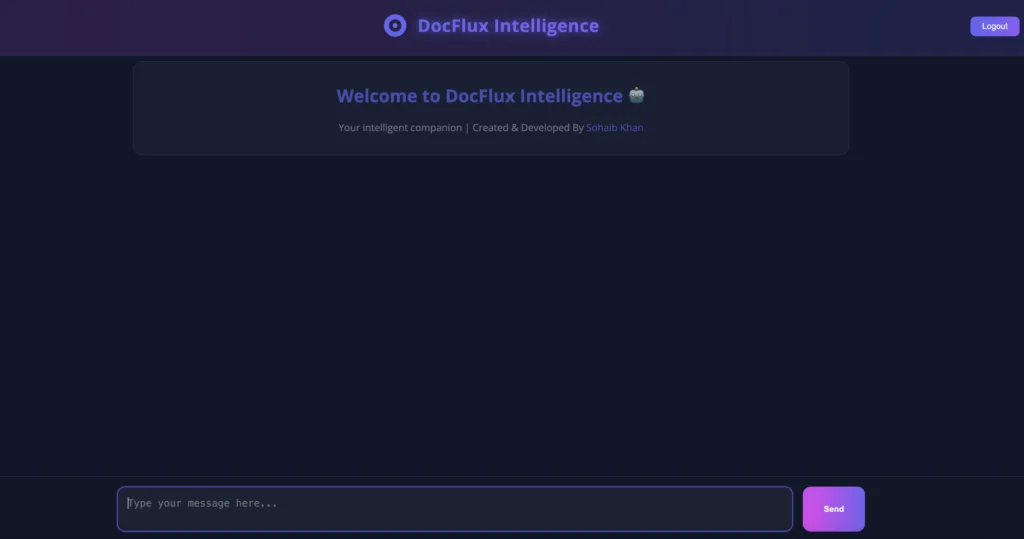
Task: Submit the message with Send
Action: point(833,509)
